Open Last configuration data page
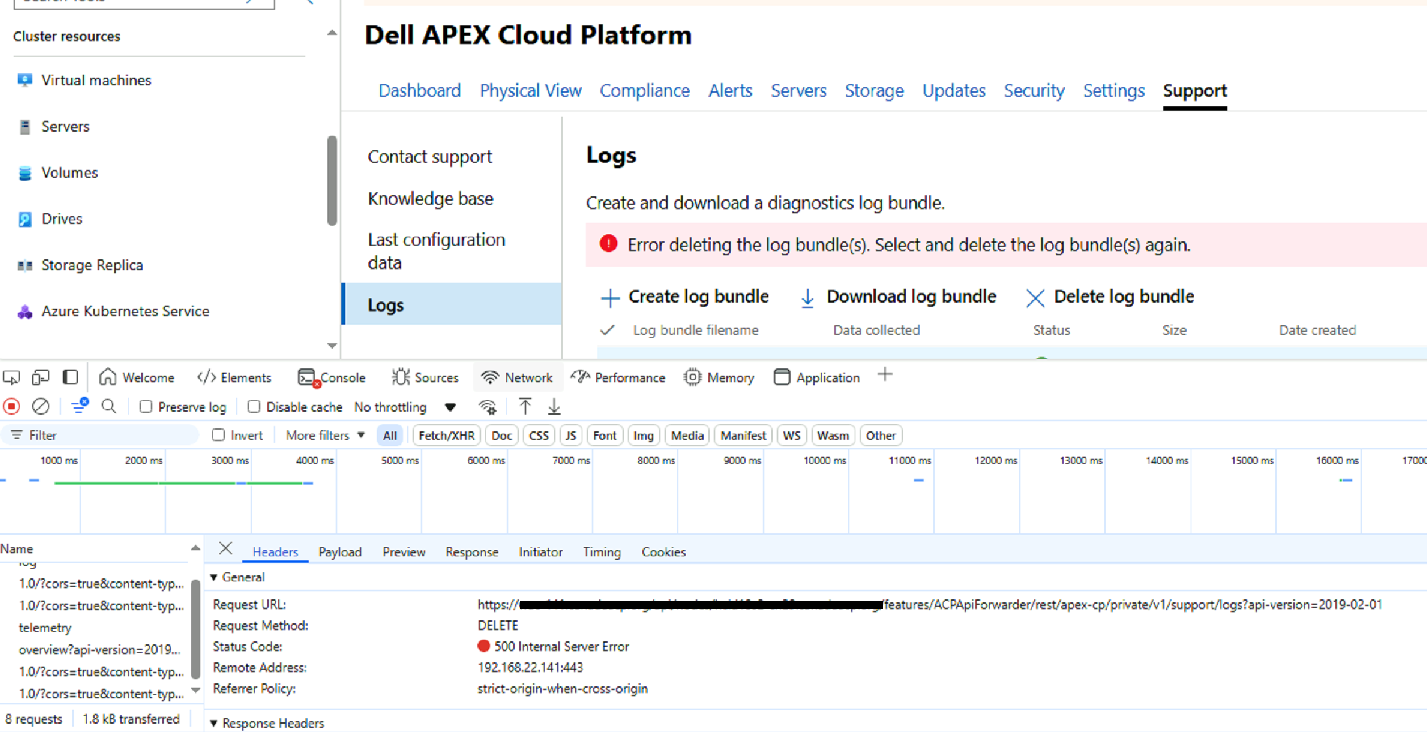 (437, 251)
